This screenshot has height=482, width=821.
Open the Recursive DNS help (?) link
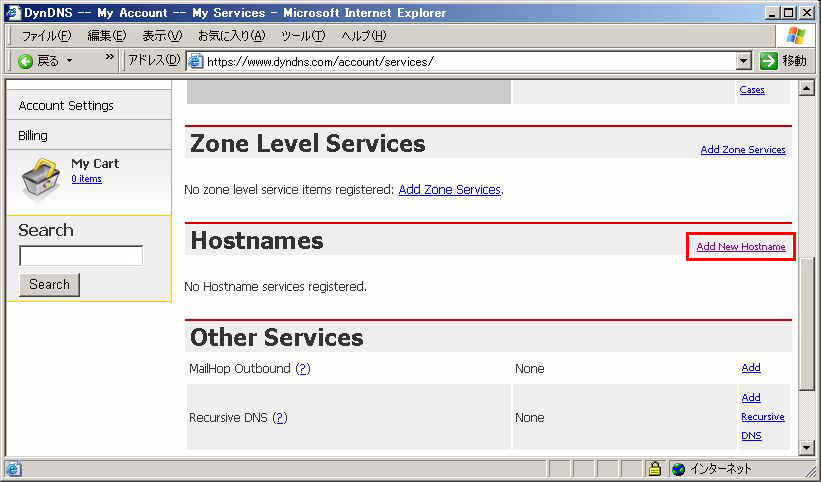coord(280,418)
